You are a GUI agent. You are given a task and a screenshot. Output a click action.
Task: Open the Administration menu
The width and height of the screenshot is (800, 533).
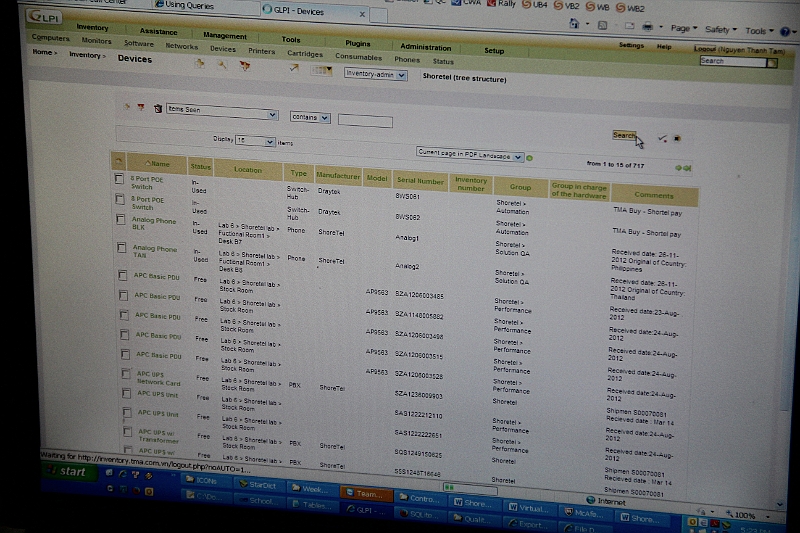pyautogui.click(x=426, y=47)
